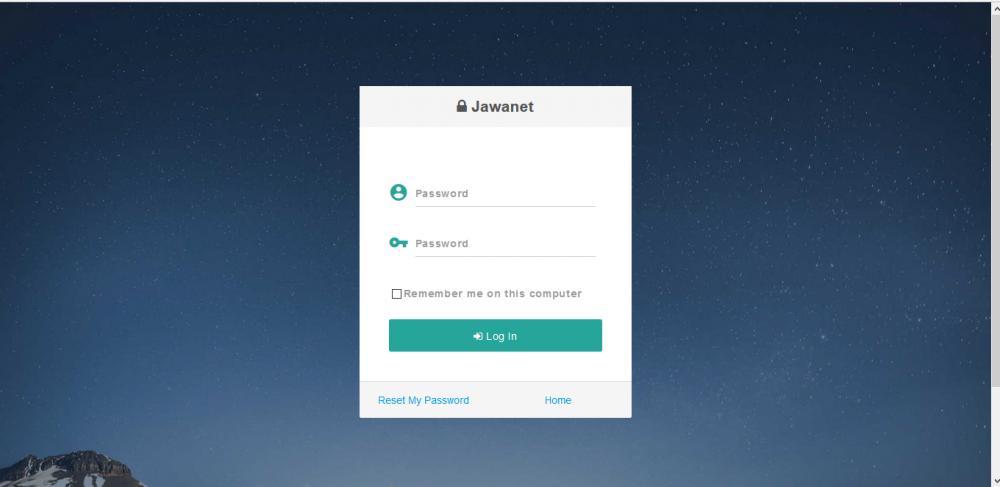The height and width of the screenshot is (487, 1000).
Task: Click the Jawanet title text
Action: 503,106
